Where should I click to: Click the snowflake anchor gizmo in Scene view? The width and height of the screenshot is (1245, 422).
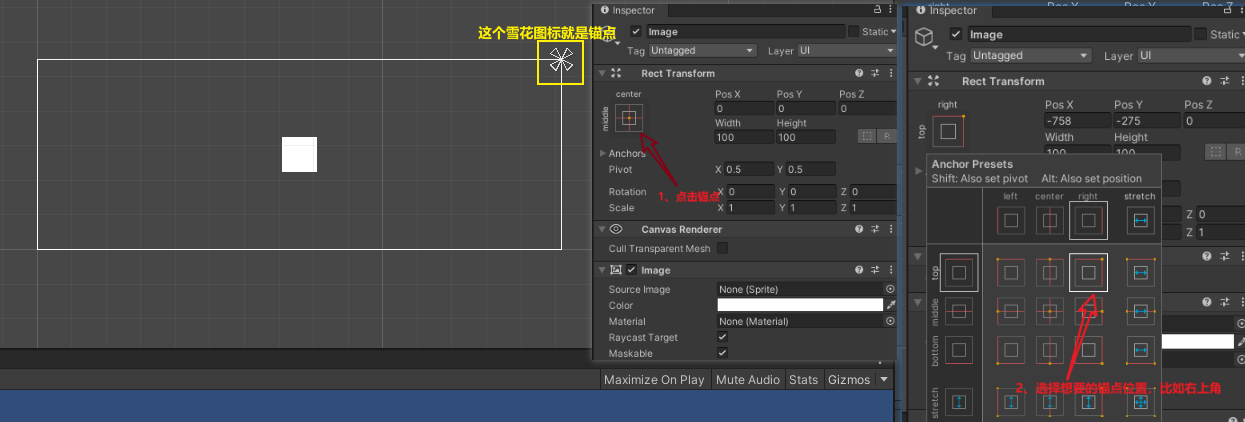point(560,61)
